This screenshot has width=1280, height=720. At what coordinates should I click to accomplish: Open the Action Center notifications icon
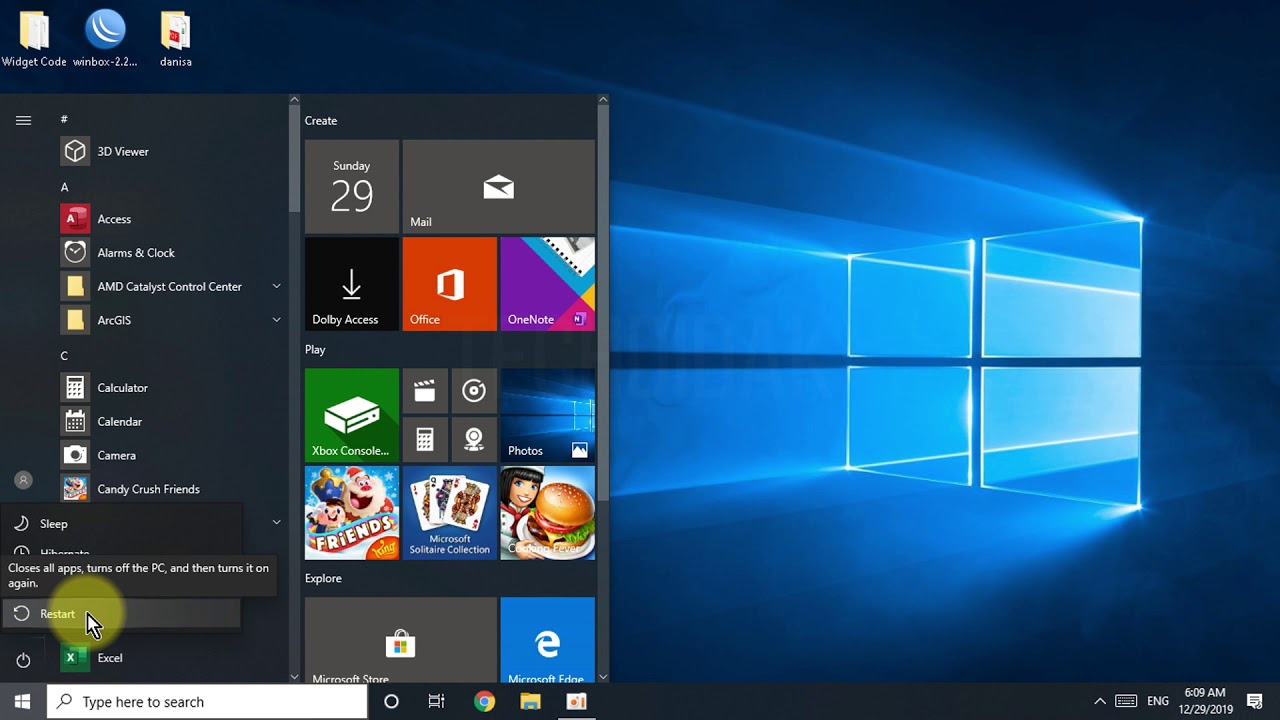coord(1255,702)
